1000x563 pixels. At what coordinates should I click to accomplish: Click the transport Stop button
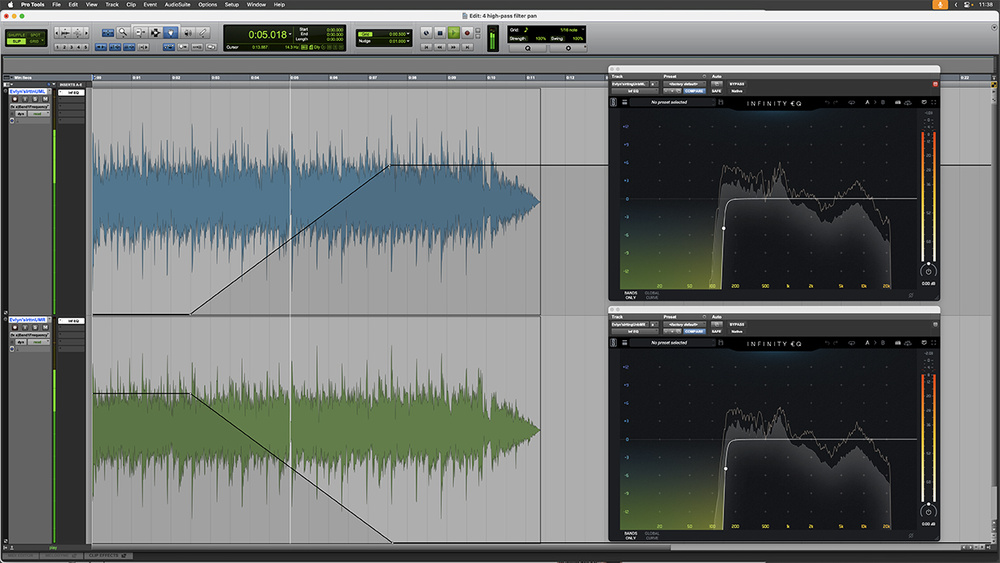coord(440,33)
